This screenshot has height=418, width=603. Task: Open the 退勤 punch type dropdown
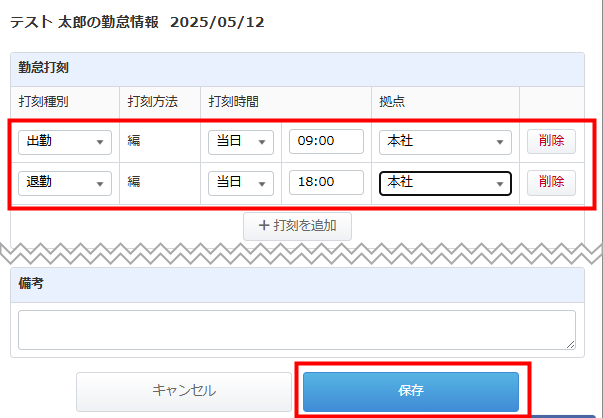click(65, 183)
